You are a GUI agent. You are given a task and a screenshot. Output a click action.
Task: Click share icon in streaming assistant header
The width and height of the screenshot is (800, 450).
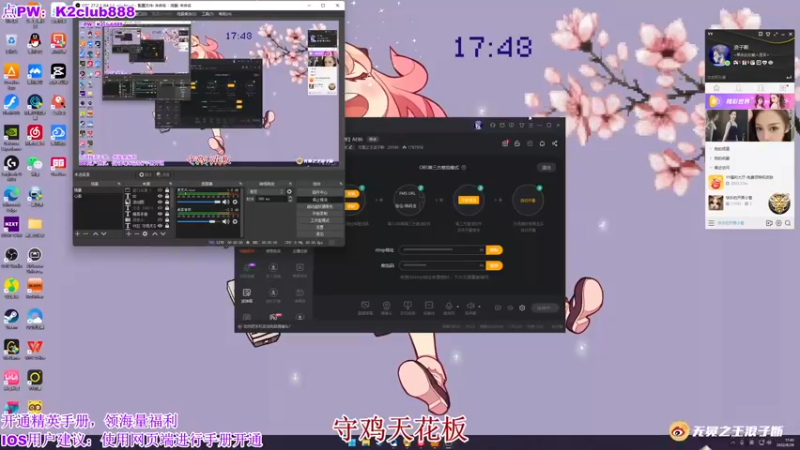555,143
